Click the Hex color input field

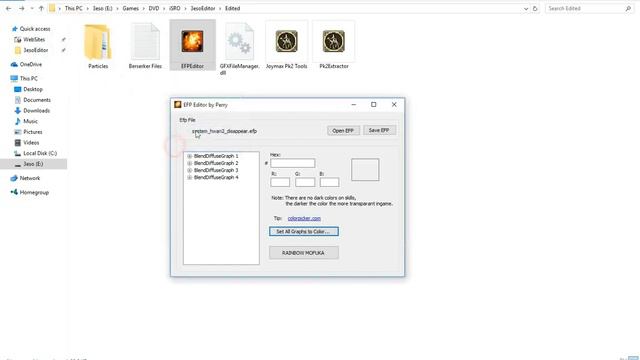(293, 163)
